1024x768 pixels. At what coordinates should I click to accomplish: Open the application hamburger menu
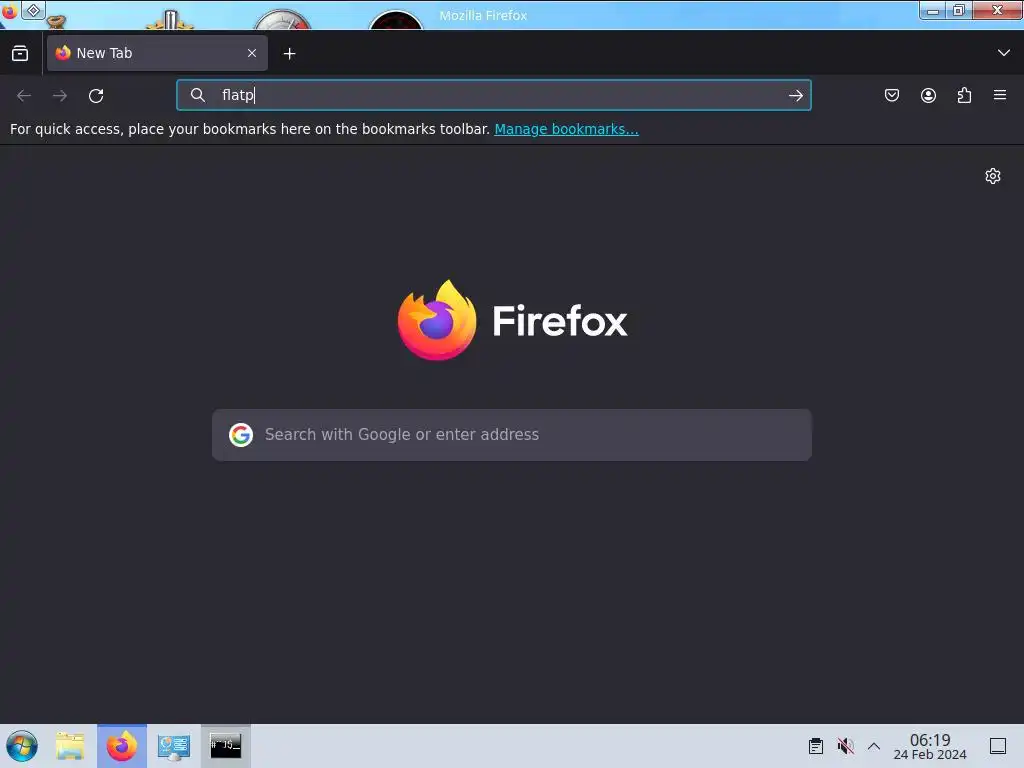pos(1000,95)
